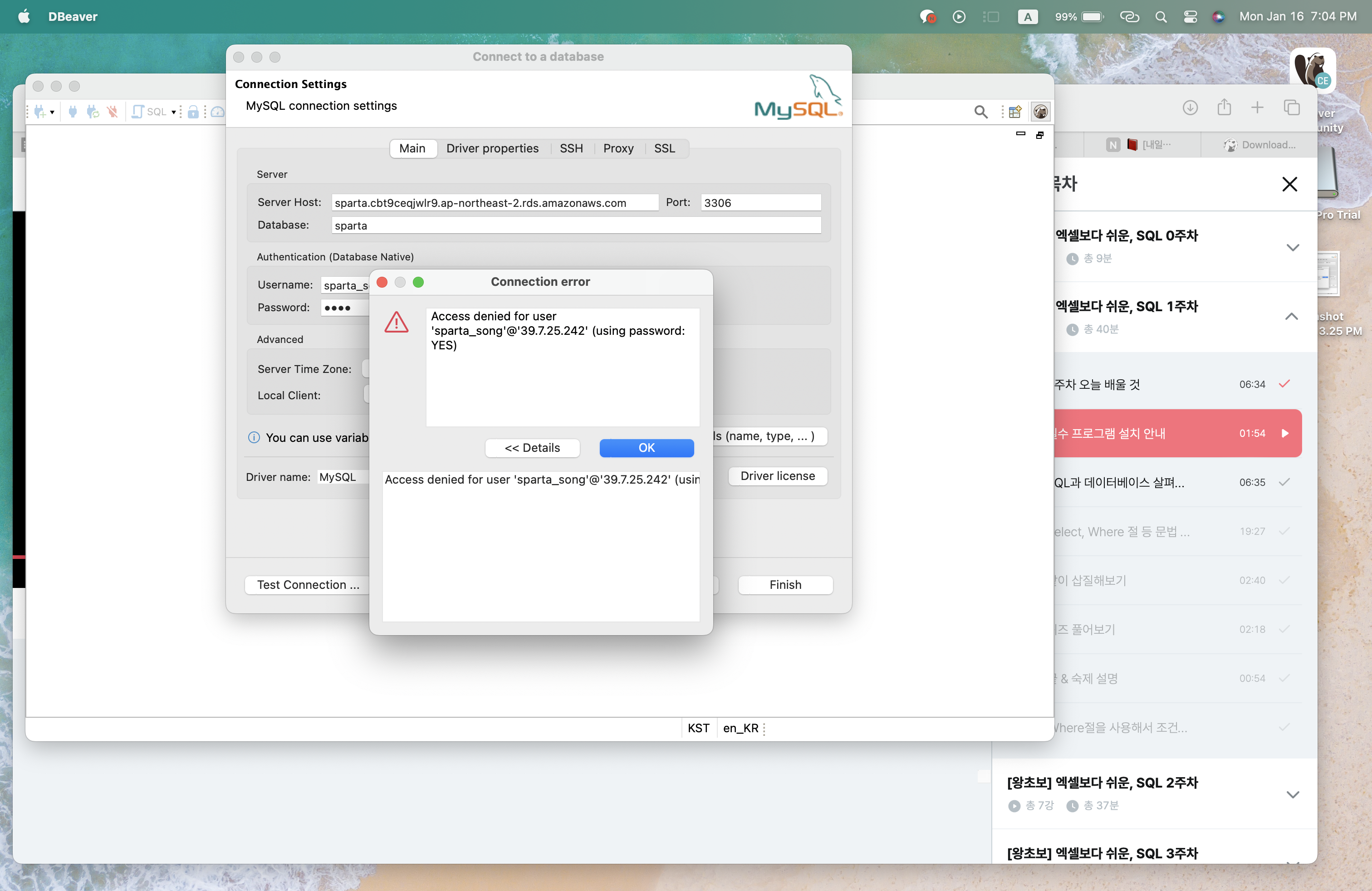Open the Download browser tab
Viewport: 1372px width, 891px height.
pyautogui.click(x=1259, y=145)
